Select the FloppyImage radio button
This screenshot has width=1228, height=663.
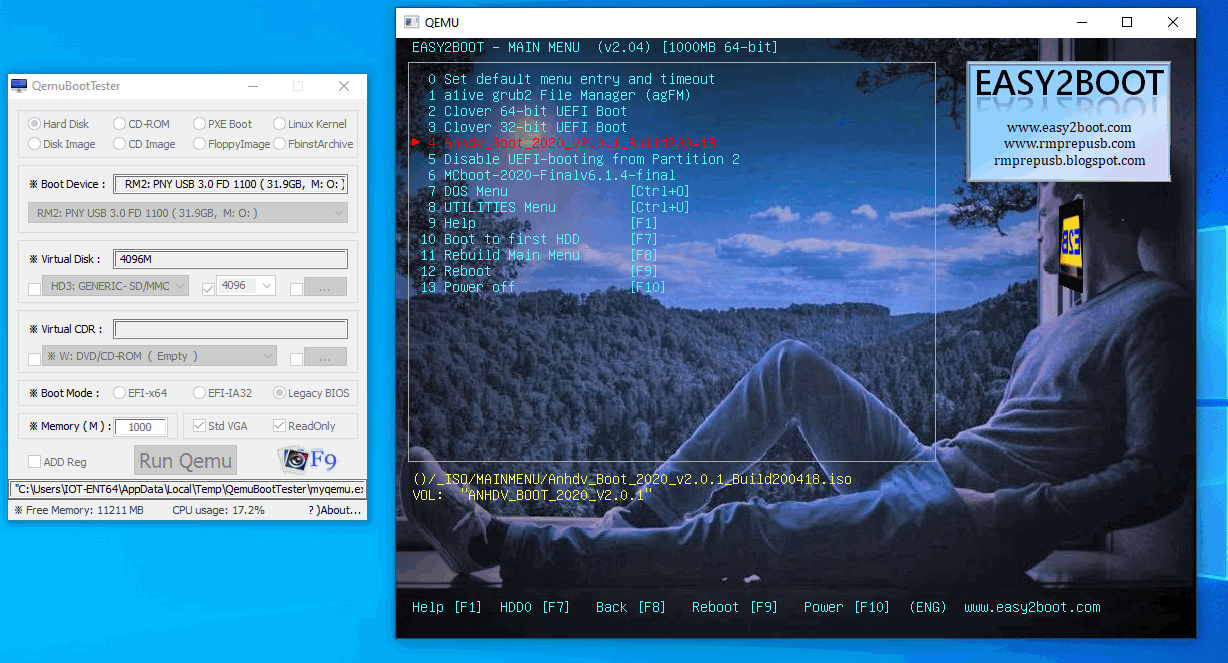click(x=199, y=144)
